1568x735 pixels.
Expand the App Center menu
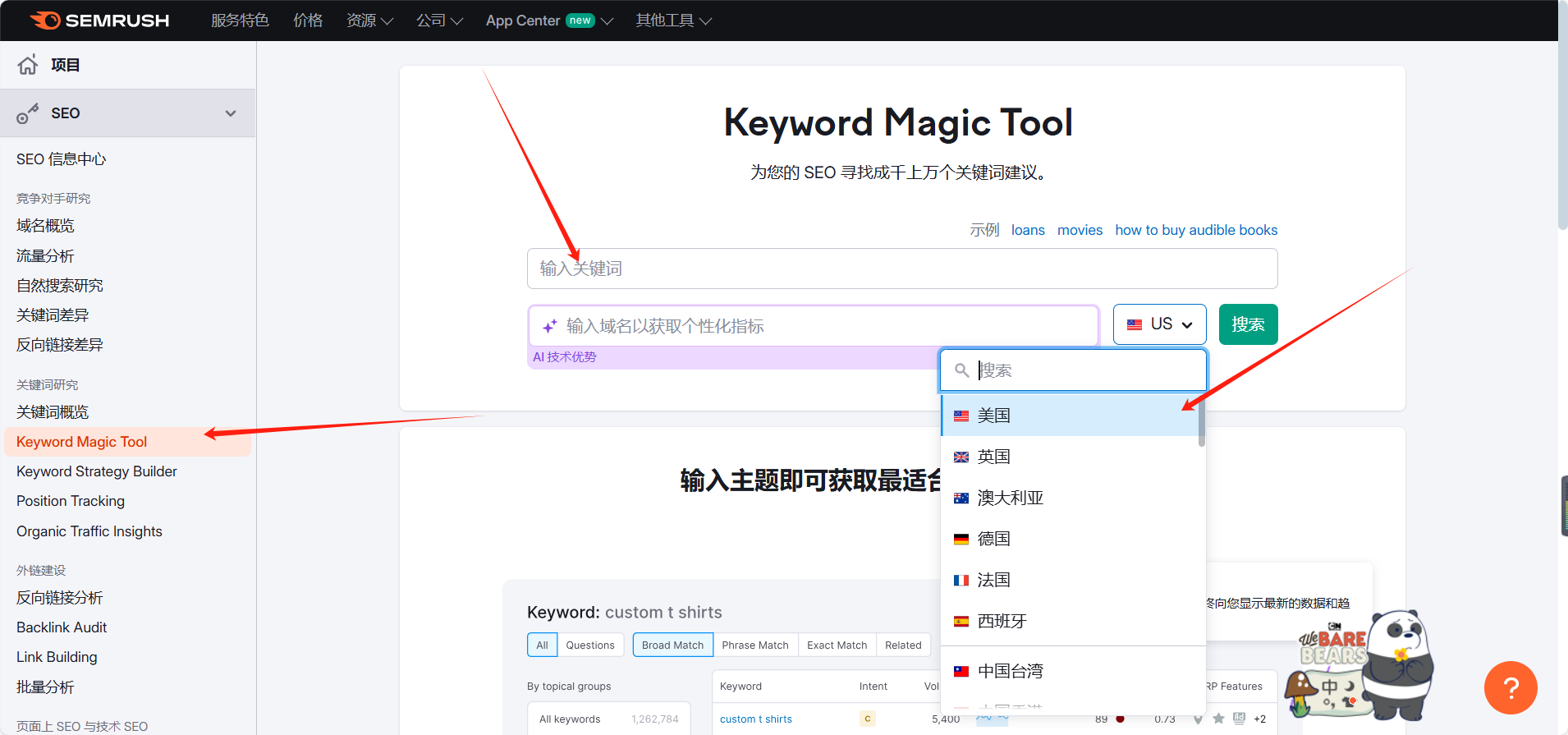[x=549, y=21]
